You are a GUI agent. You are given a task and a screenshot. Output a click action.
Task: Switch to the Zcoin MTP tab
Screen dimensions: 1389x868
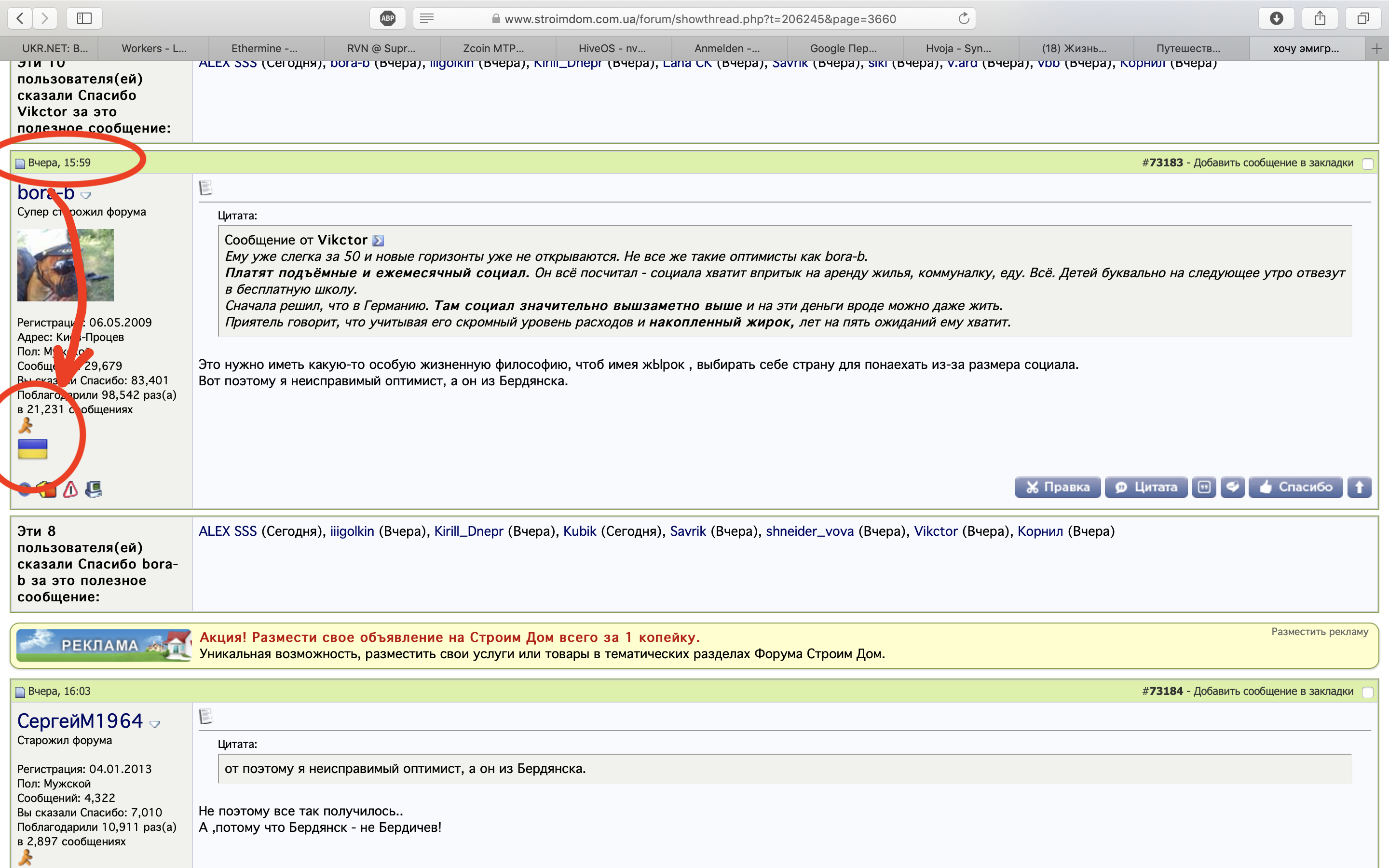point(493,49)
